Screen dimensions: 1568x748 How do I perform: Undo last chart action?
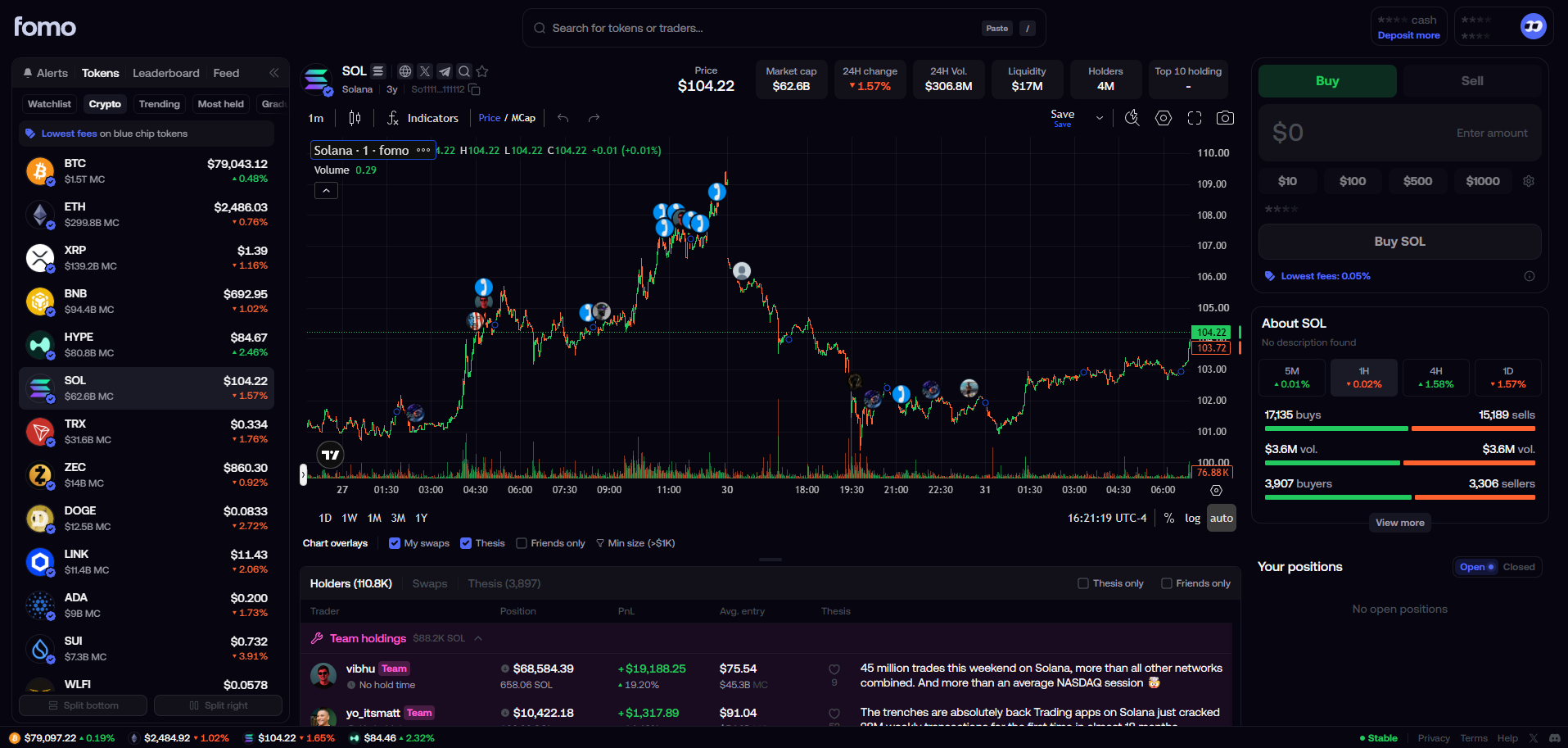(563, 118)
